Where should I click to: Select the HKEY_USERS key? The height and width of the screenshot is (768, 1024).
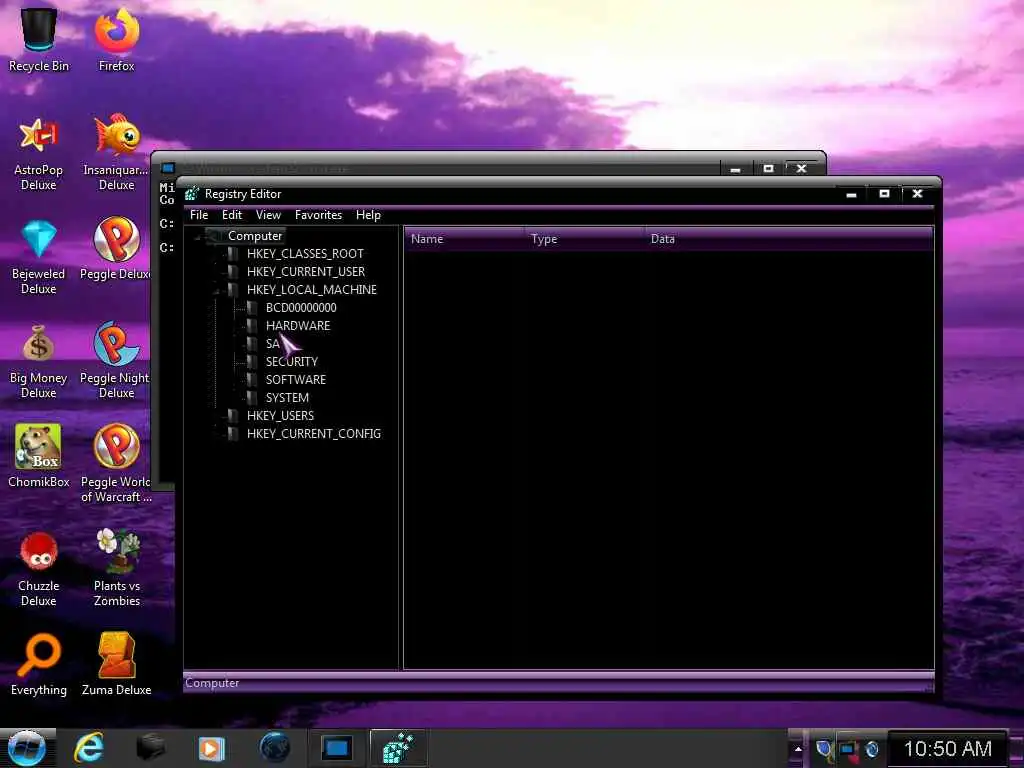pyautogui.click(x=280, y=415)
